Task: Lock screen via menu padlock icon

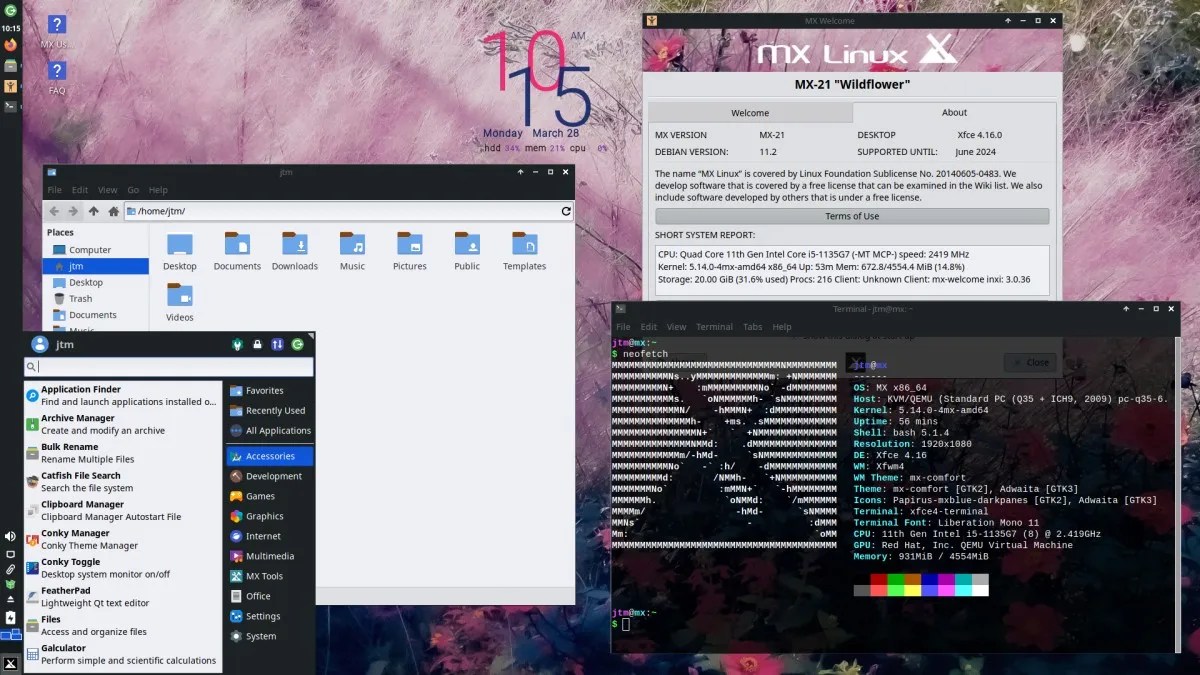Action: (257, 344)
